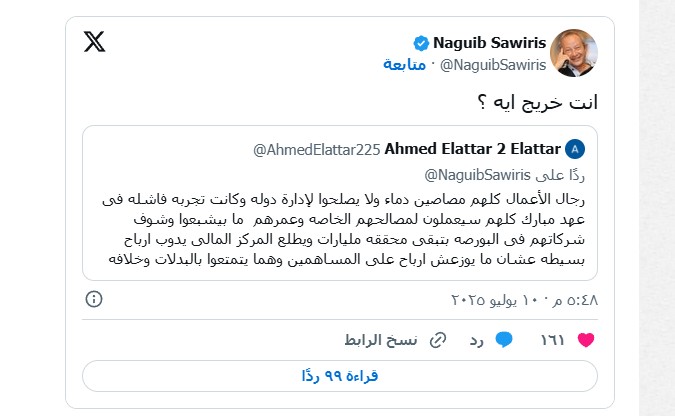This screenshot has height=416, width=675.
Task: Click the X logo icon
Action: click(x=94, y=42)
